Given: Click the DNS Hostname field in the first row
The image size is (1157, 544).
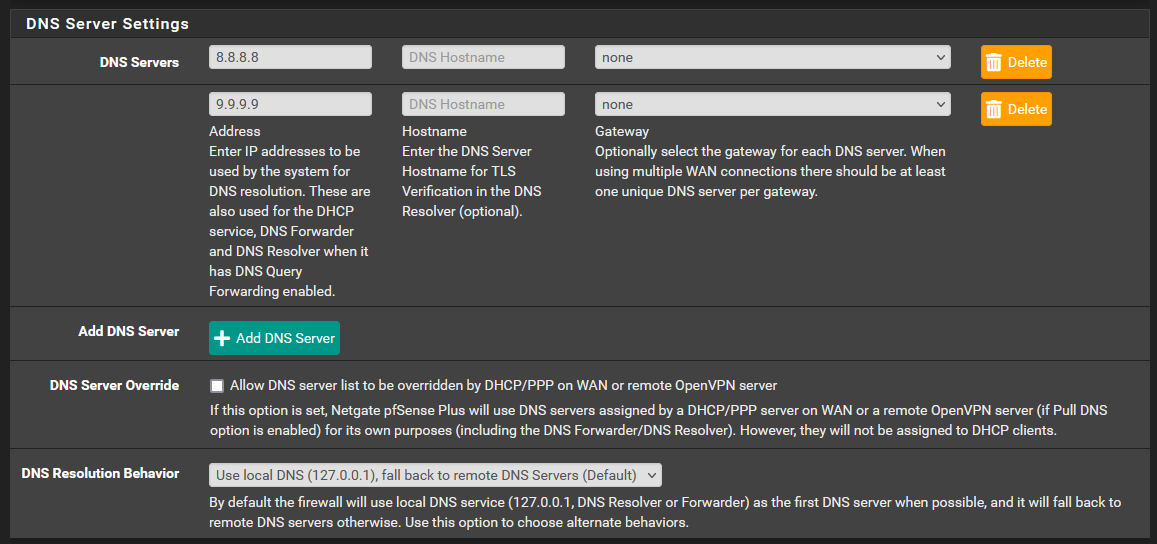Looking at the screenshot, I should [483, 58].
